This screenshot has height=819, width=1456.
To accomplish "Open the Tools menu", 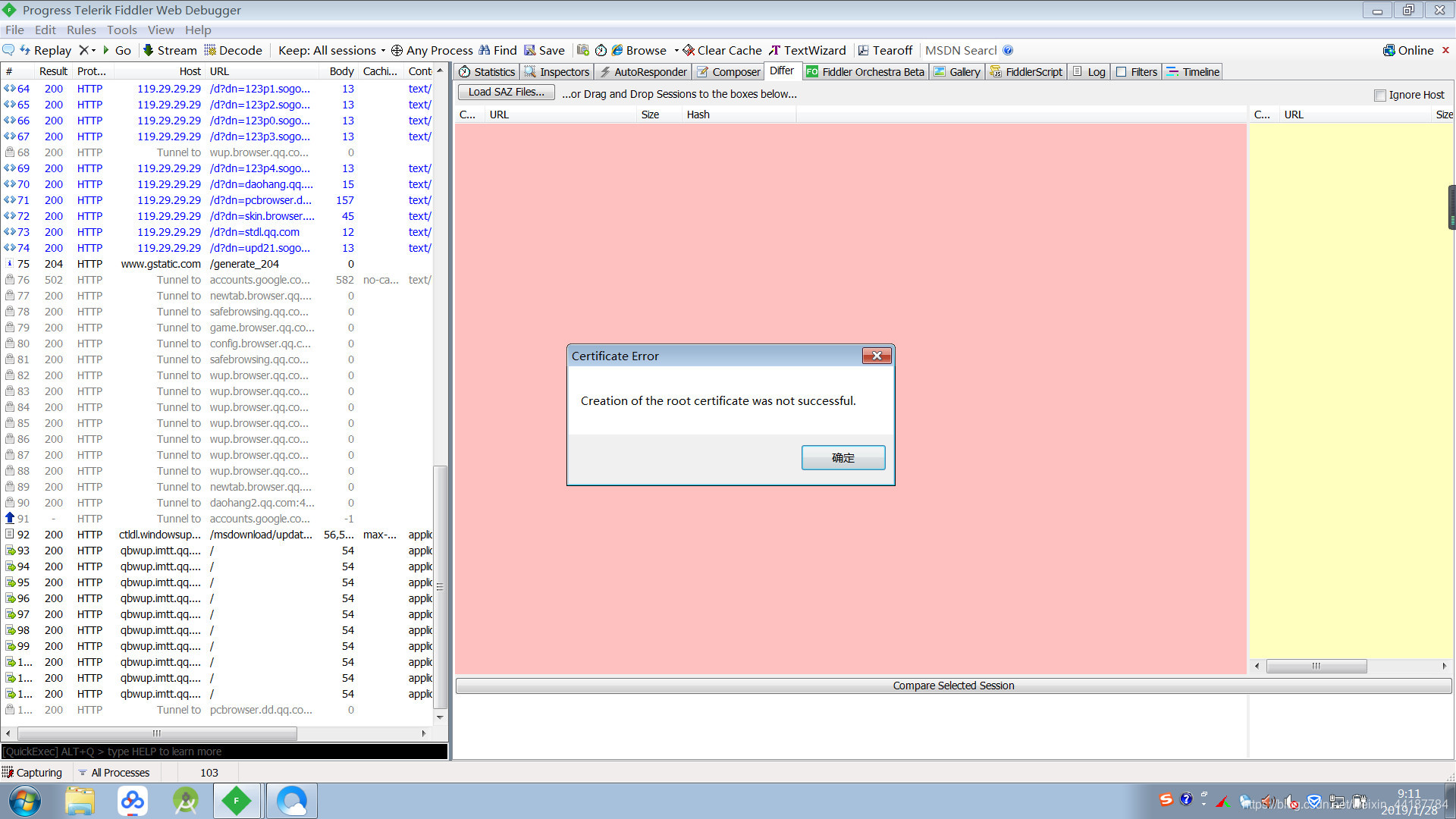I will tap(121, 29).
